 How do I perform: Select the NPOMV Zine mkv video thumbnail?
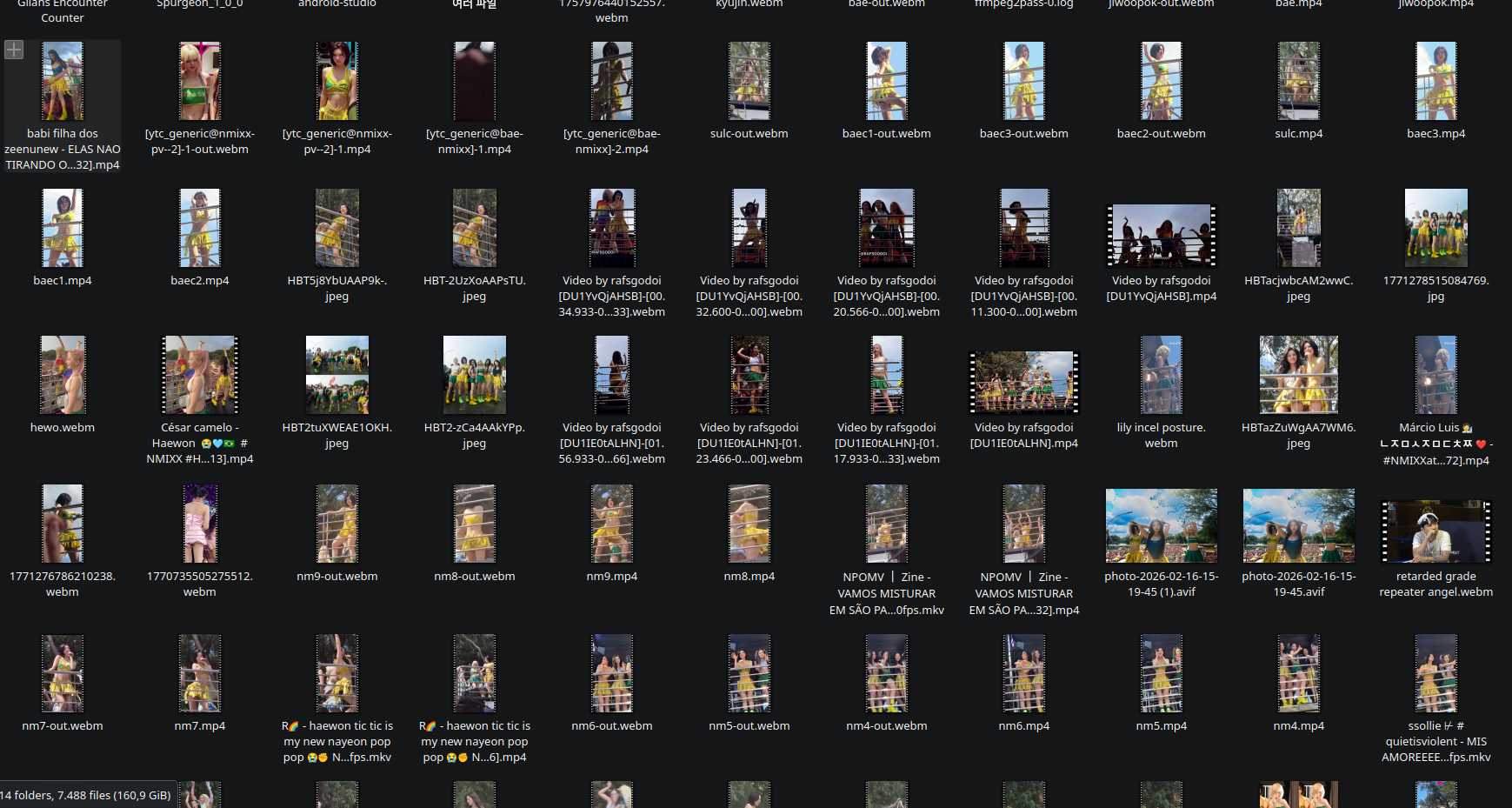pyautogui.click(x=887, y=524)
